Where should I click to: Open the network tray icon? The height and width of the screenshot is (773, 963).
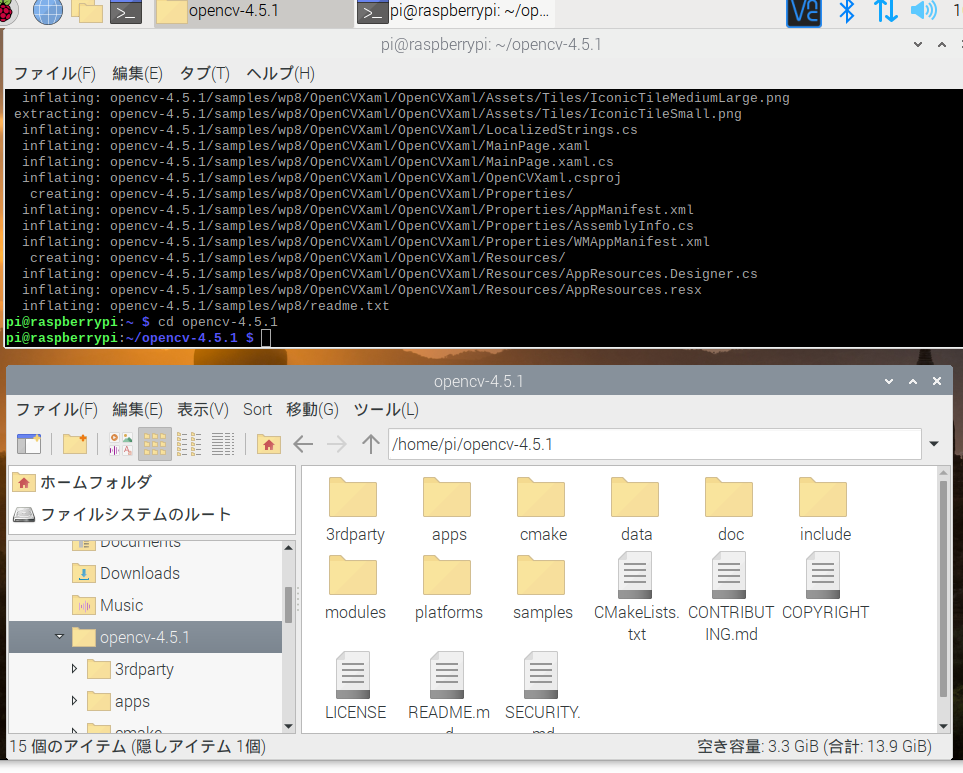pyautogui.click(x=886, y=12)
